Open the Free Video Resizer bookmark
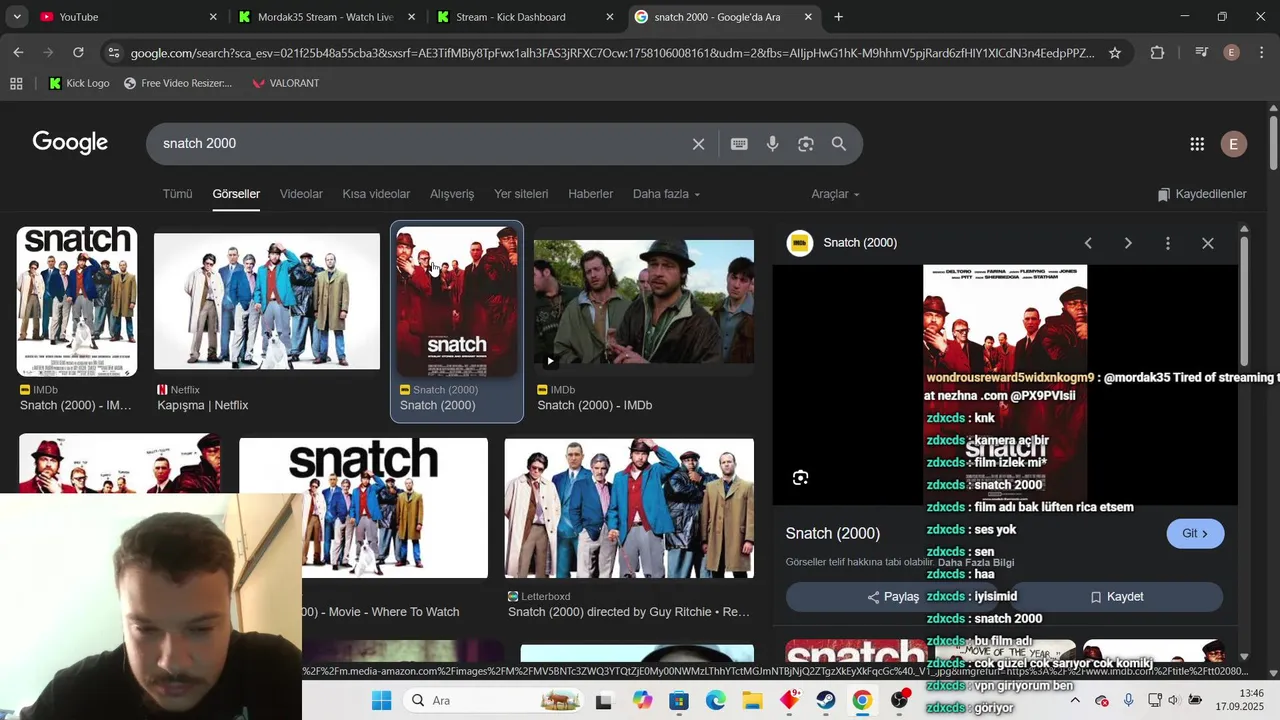Screen dimensions: 1280x720 click(178, 83)
